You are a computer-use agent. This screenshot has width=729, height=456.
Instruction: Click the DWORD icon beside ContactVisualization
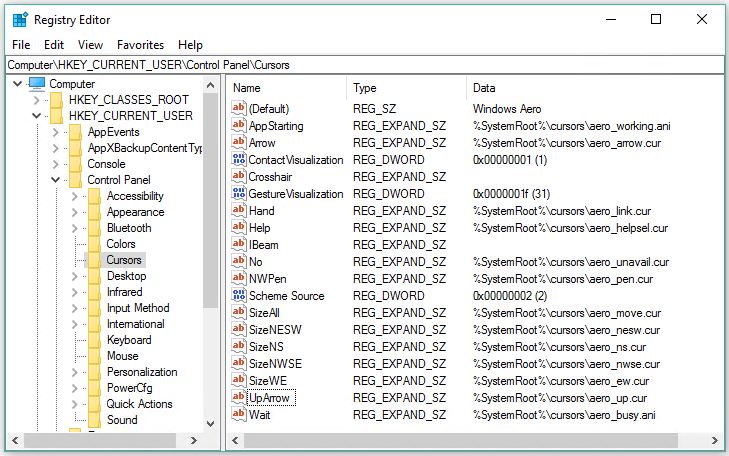239,159
